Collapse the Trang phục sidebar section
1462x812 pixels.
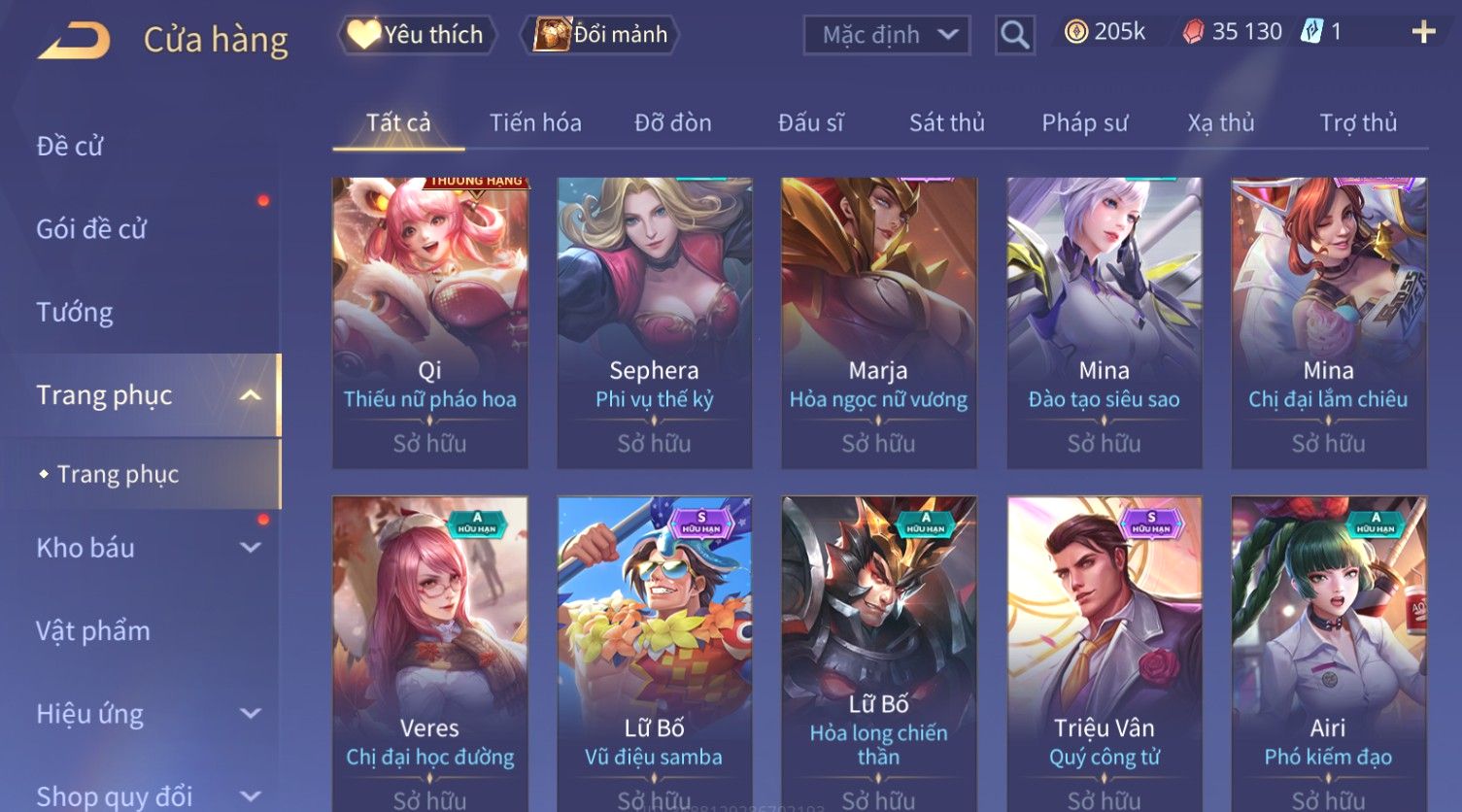pyautogui.click(x=251, y=395)
